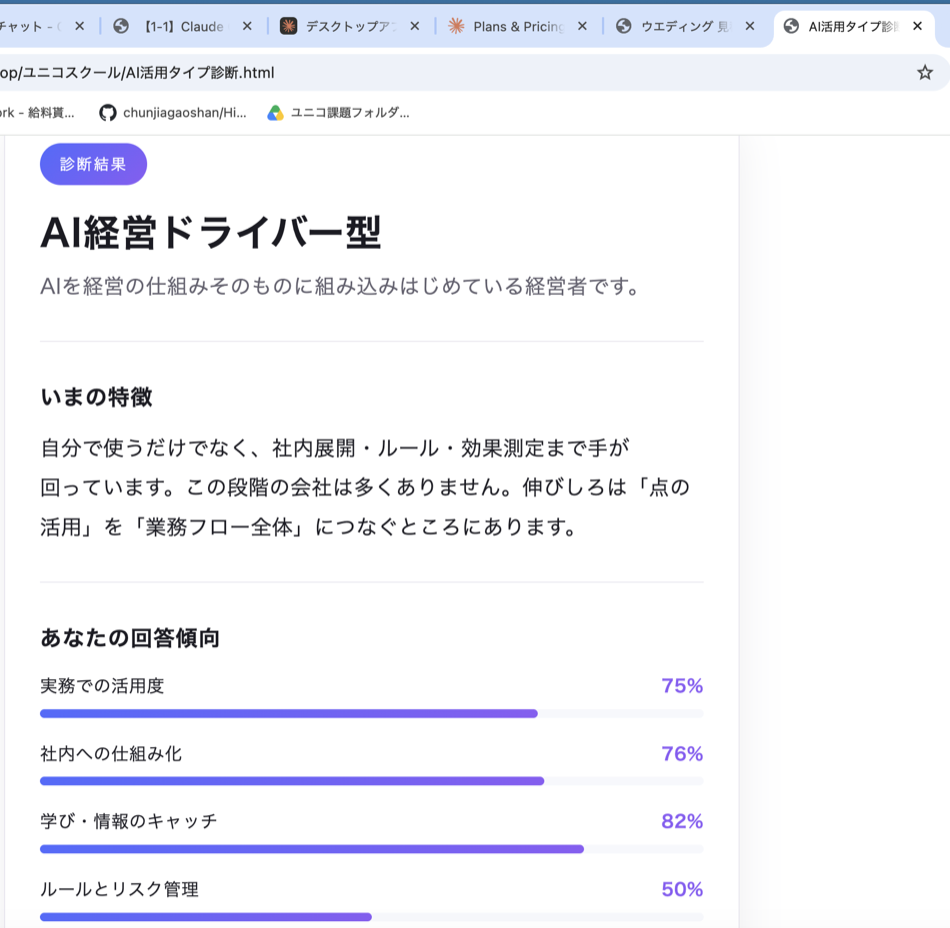Image resolution: width=950 pixels, height=928 pixels.
Task: Click the Google Drive icon in bookmarks bar
Action: [276, 113]
